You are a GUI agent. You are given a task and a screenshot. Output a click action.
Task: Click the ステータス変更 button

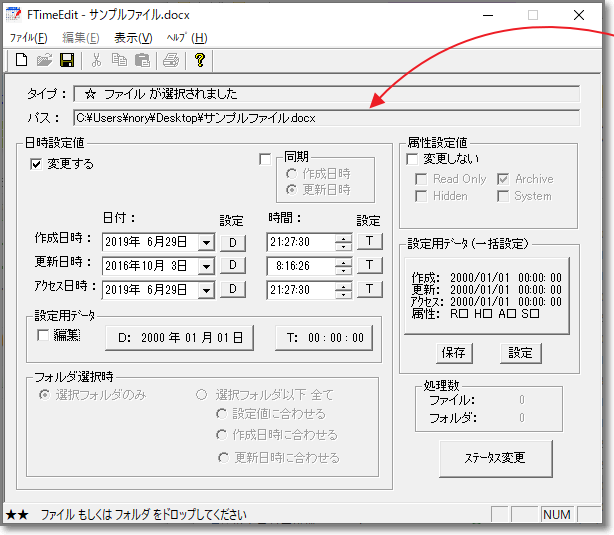[493, 459]
